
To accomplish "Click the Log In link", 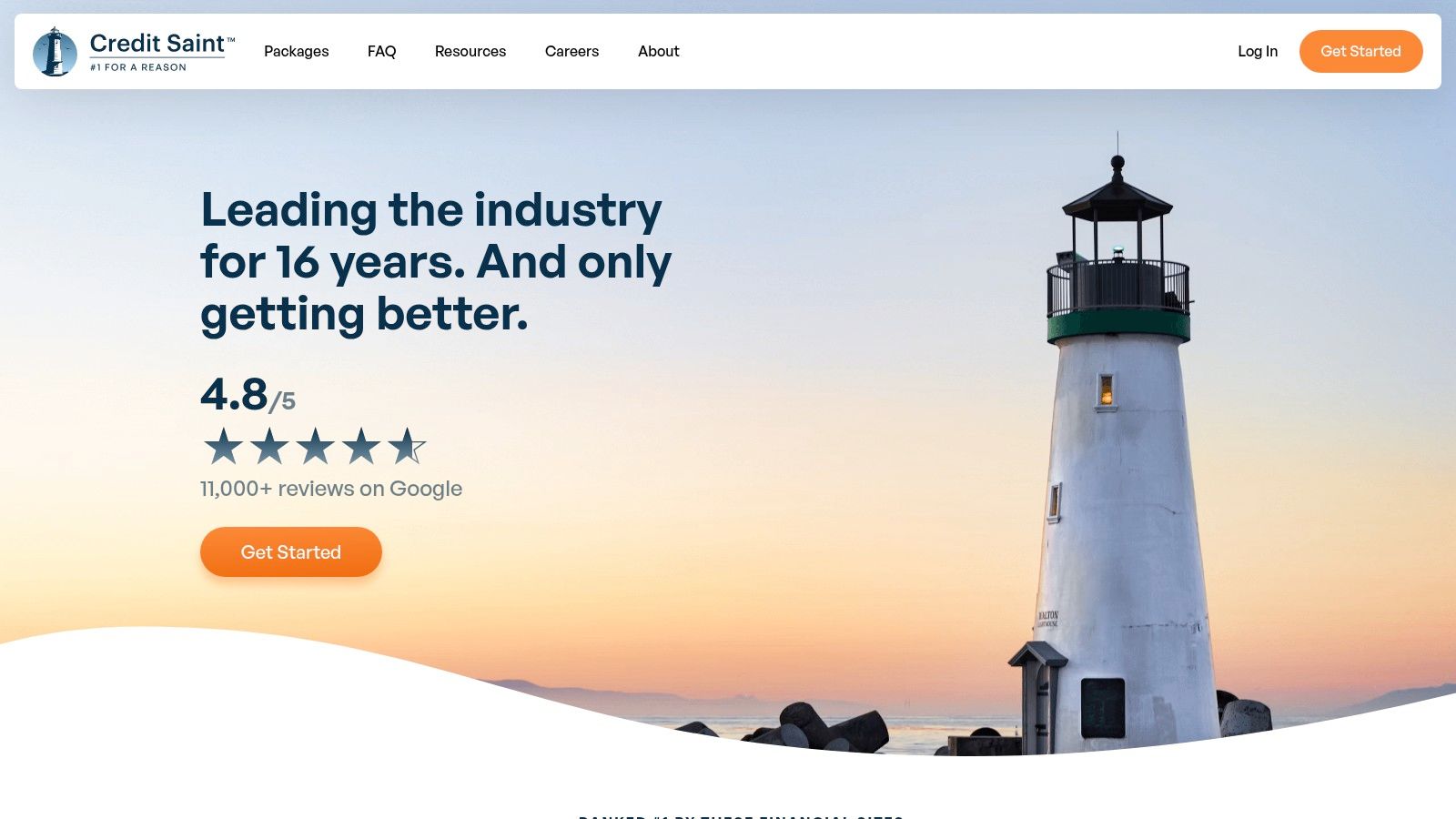I will click(x=1258, y=51).
